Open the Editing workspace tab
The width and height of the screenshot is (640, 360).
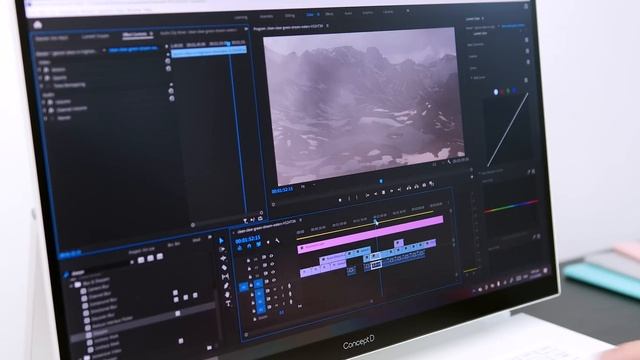[x=289, y=16]
